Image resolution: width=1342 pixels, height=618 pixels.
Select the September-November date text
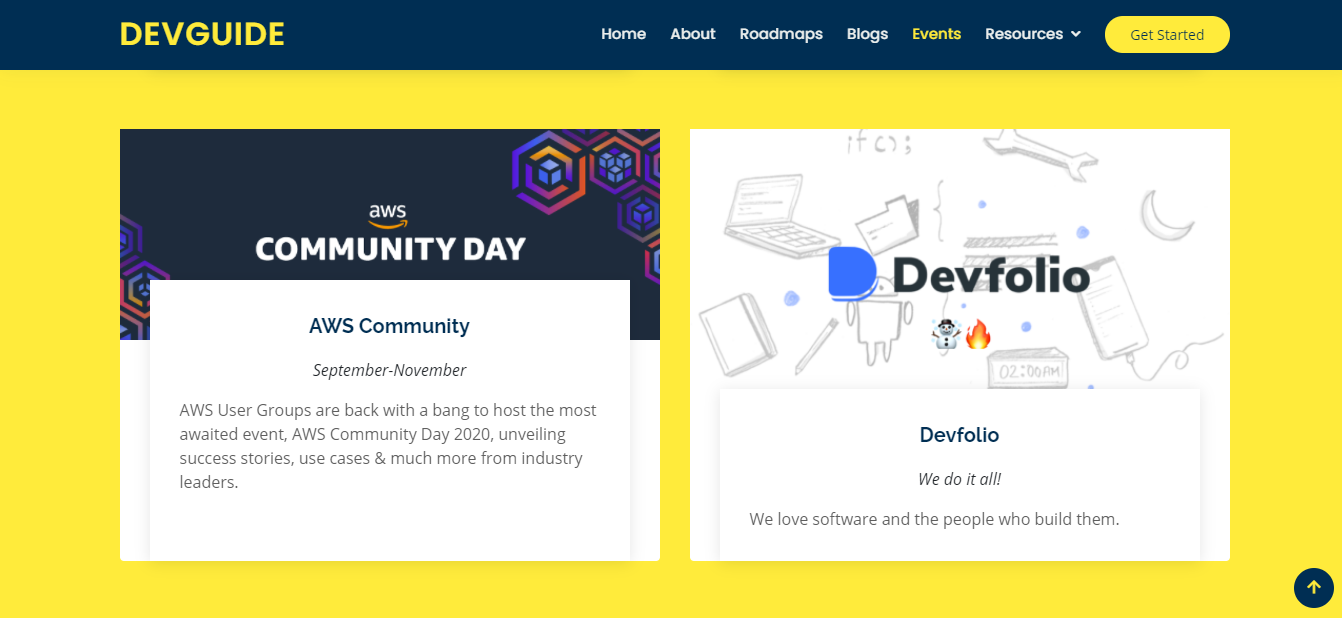click(x=389, y=370)
